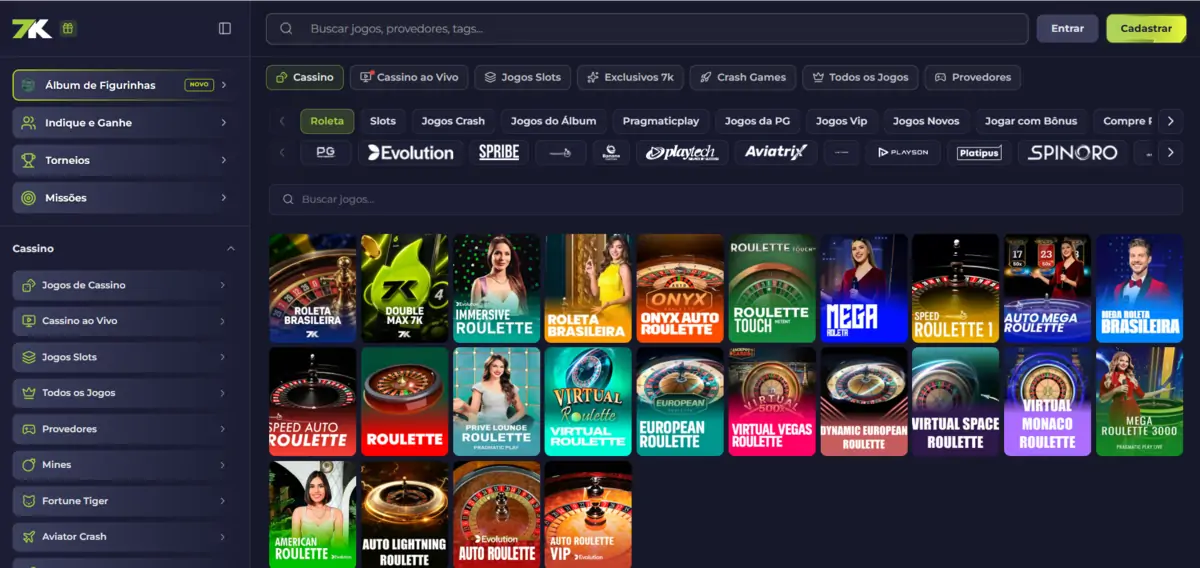Filter by Evolution provider logo
This screenshot has width=1200, height=568.
tap(410, 153)
